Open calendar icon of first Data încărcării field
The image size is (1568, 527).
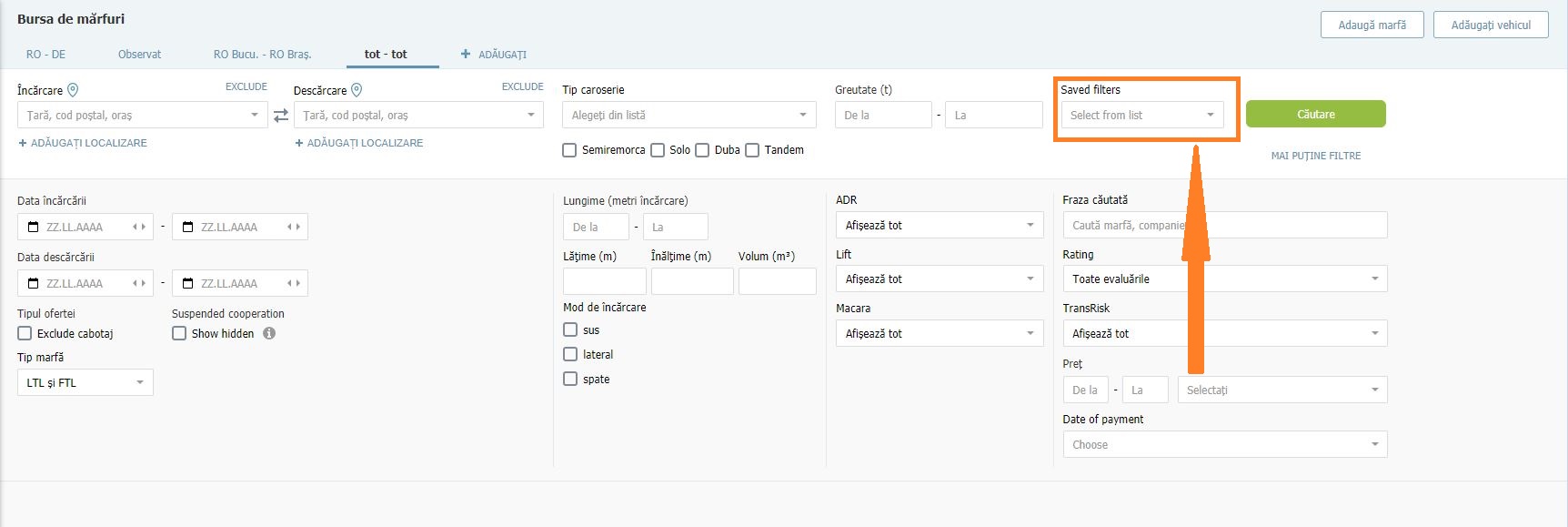pos(34,227)
